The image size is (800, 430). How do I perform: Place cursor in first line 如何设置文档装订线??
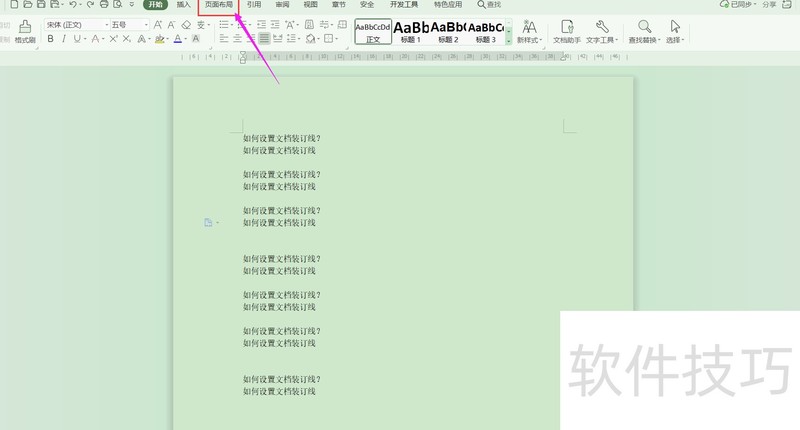tap(282, 138)
